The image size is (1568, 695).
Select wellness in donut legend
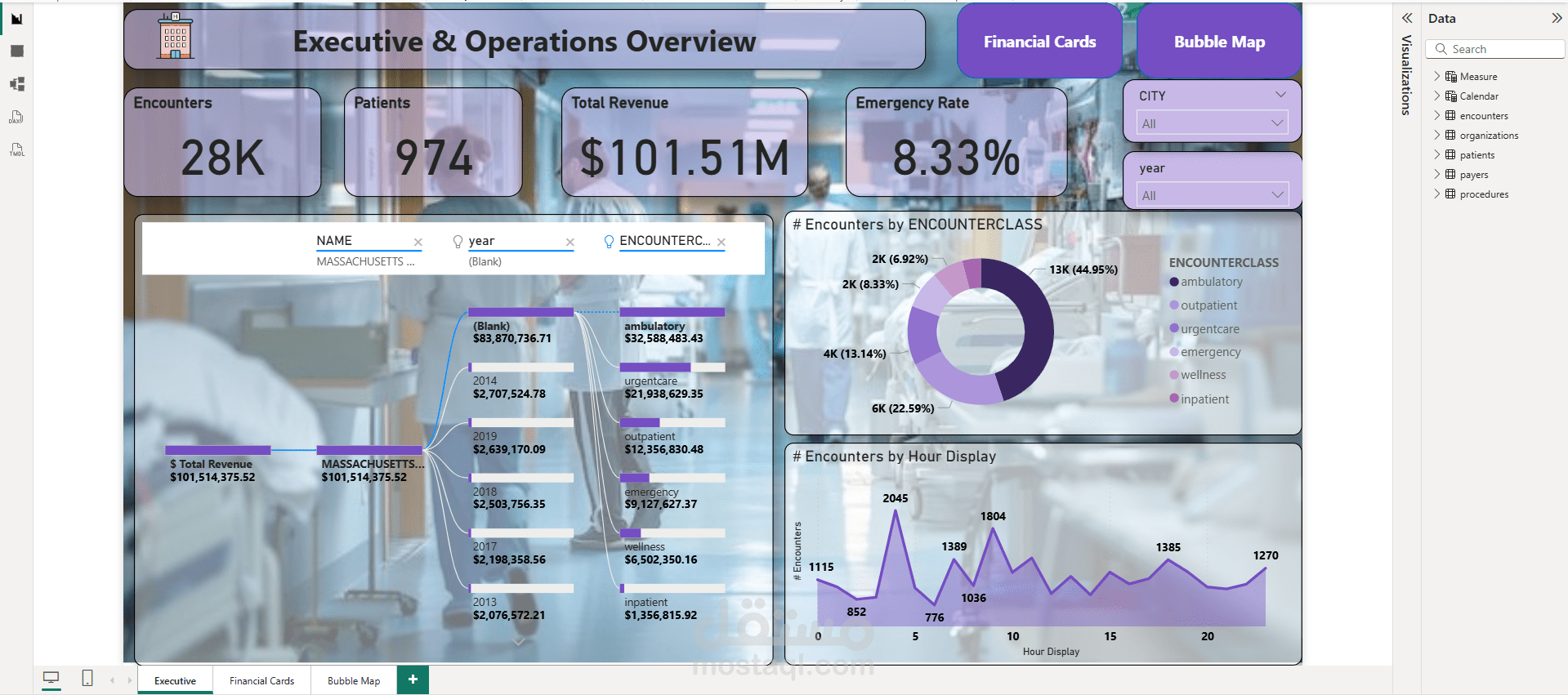pos(1198,375)
